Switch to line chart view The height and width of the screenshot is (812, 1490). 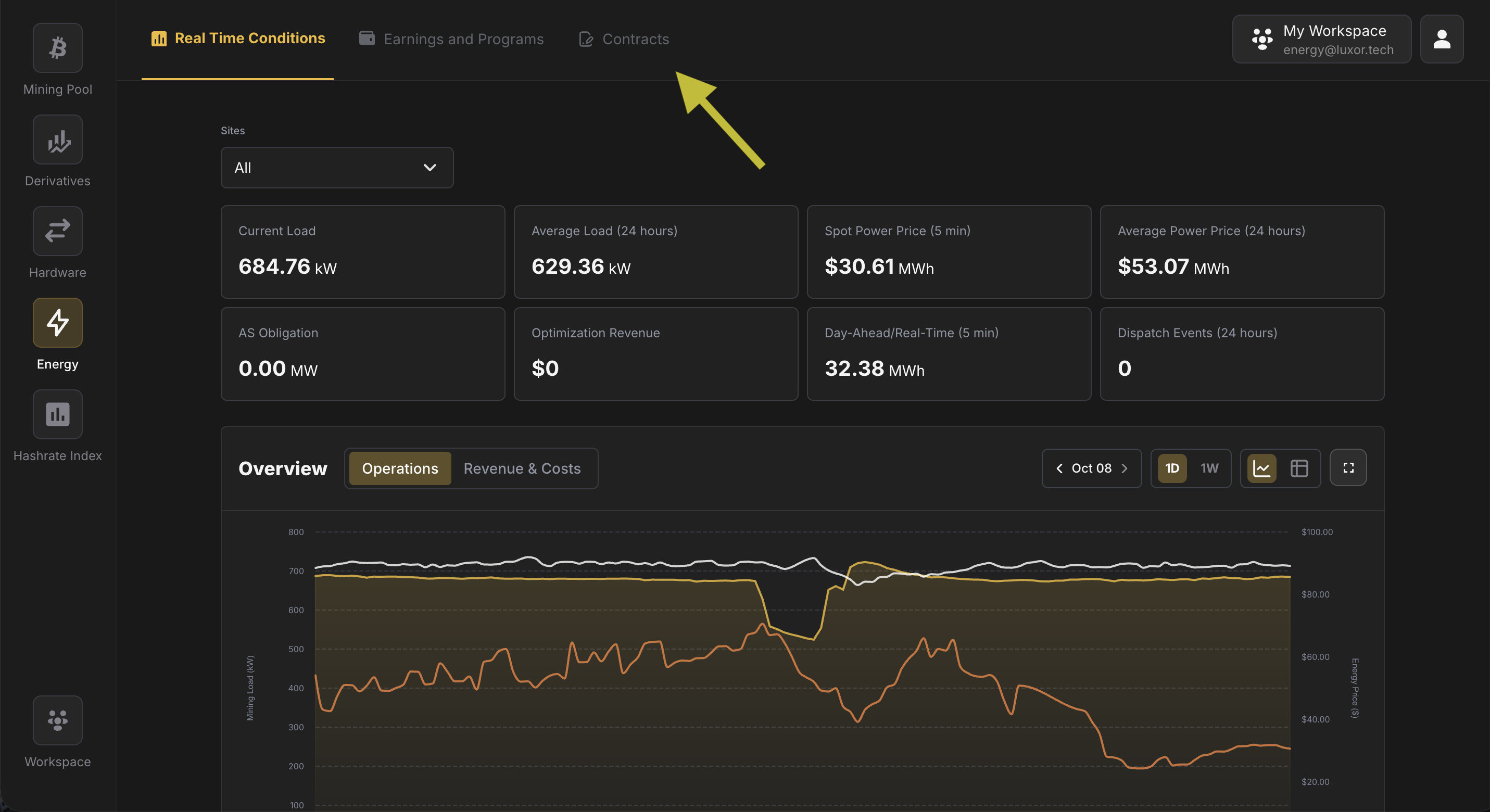point(1261,468)
